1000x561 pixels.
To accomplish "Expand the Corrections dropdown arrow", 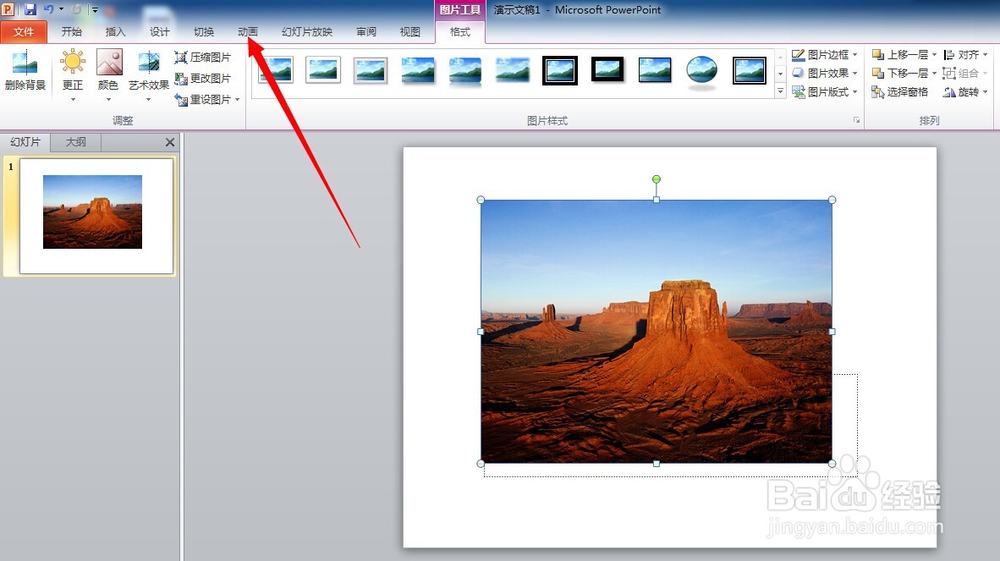I will [x=73, y=99].
